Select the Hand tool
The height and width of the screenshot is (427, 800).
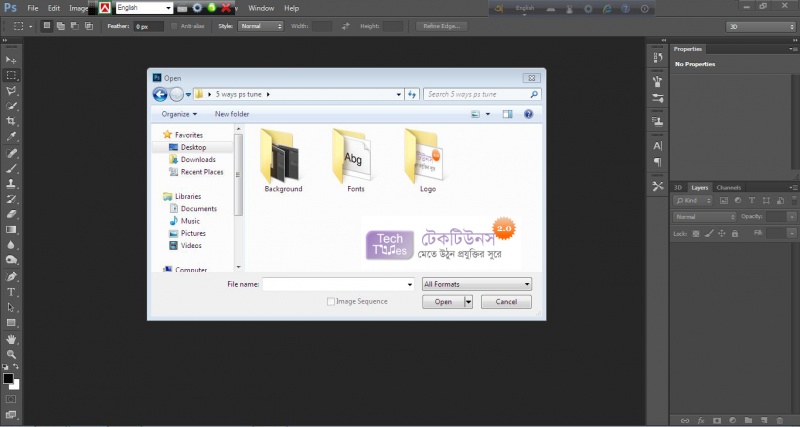point(11,339)
